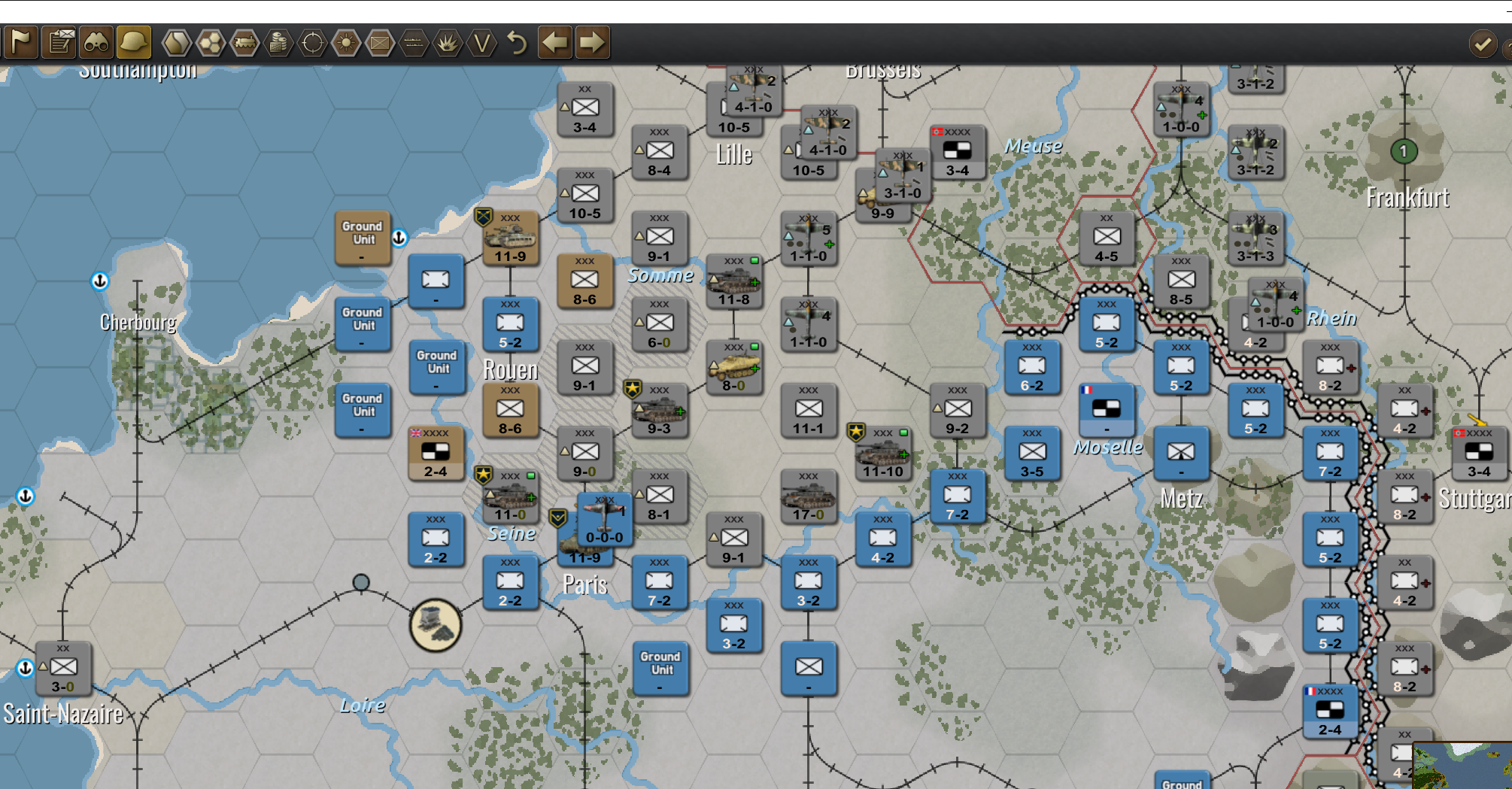The width and height of the screenshot is (1512, 789).
Task: Select the blue French flag HQ above Moselle
Action: pyautogui.click(x=1106, y=410)
